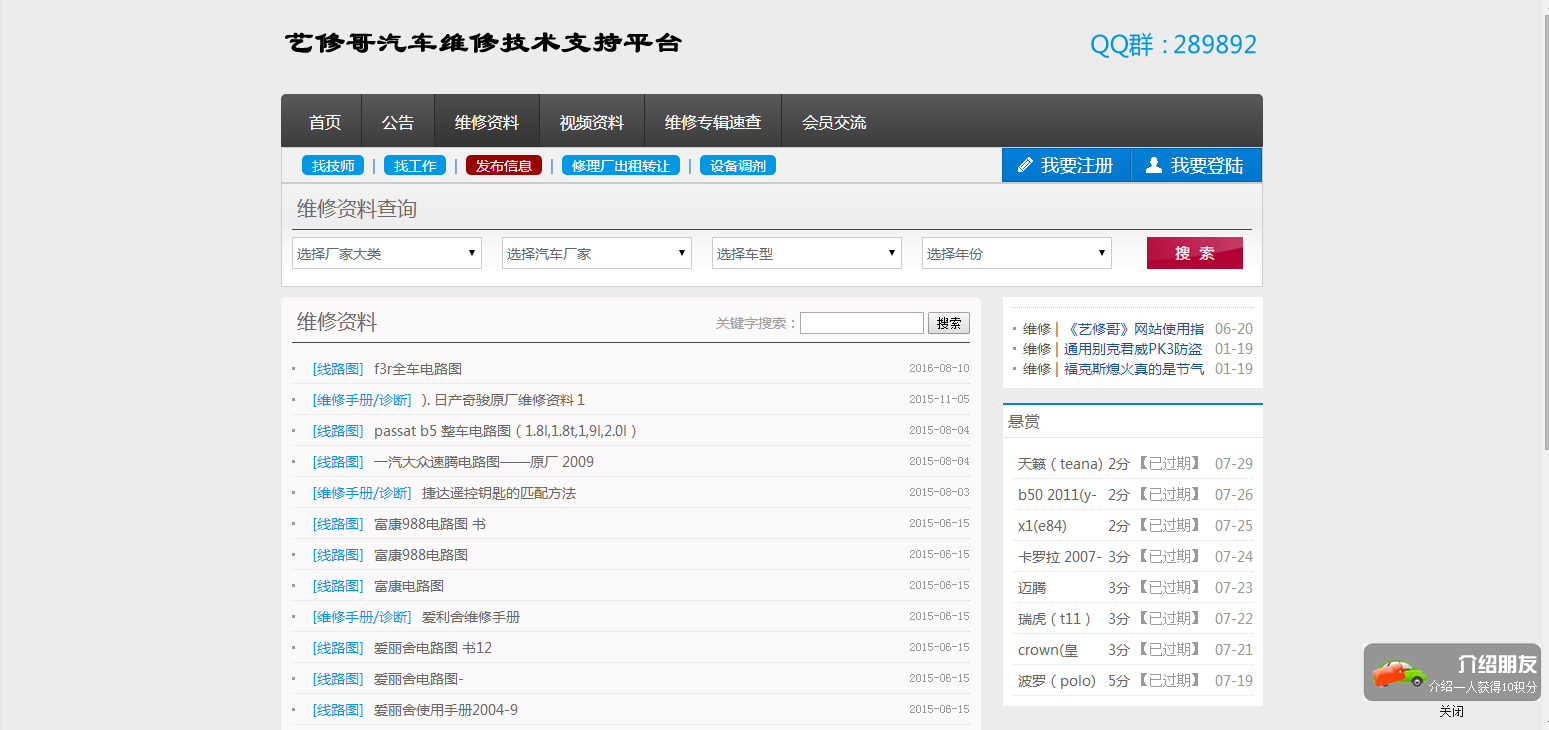Open 一汽大众速腾电路图 原厂 2009
Screen dimensions: 1549x730
[484, 462]
